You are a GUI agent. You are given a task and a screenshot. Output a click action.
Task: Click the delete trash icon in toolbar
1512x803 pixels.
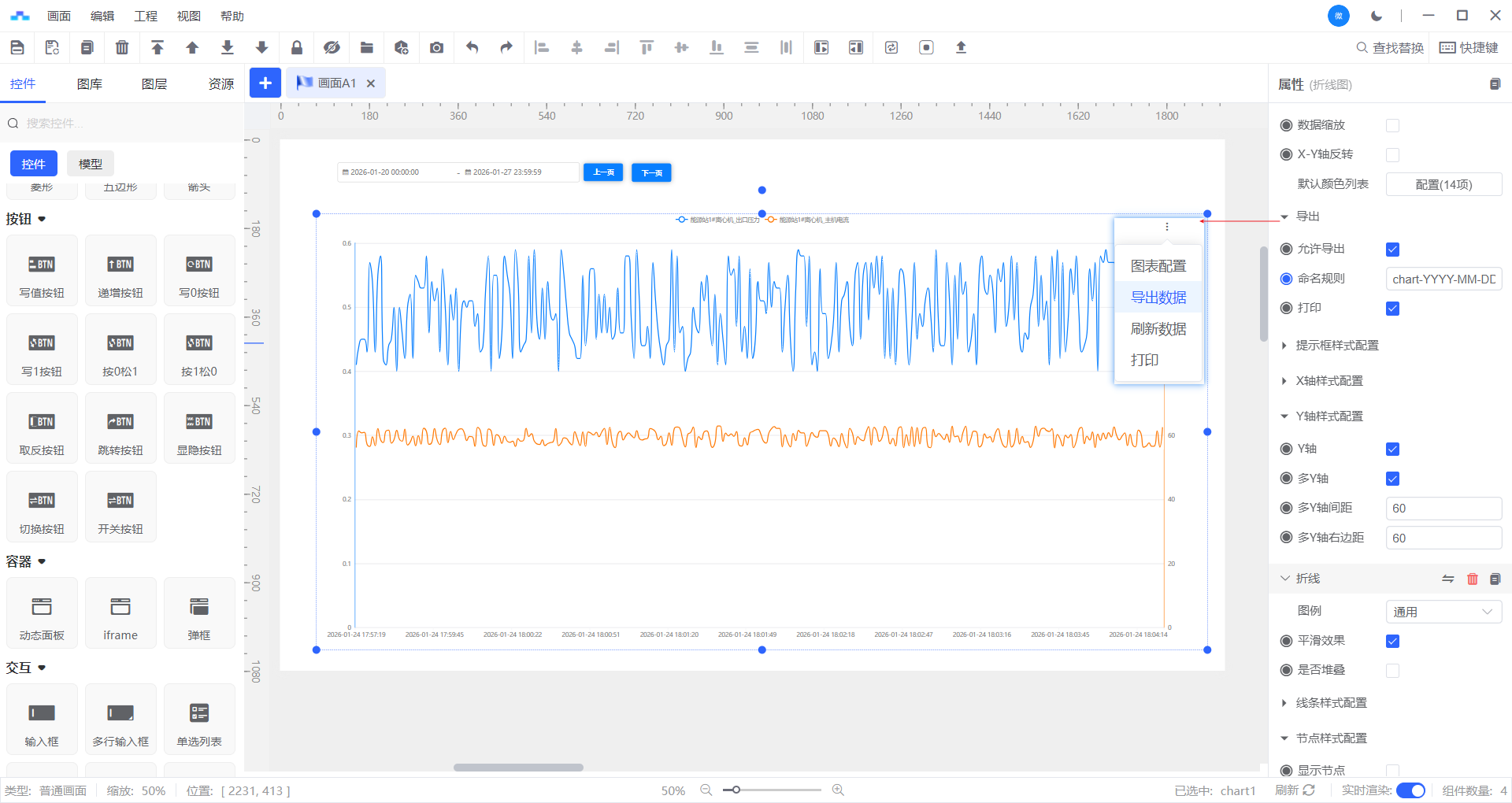(122, 48)
